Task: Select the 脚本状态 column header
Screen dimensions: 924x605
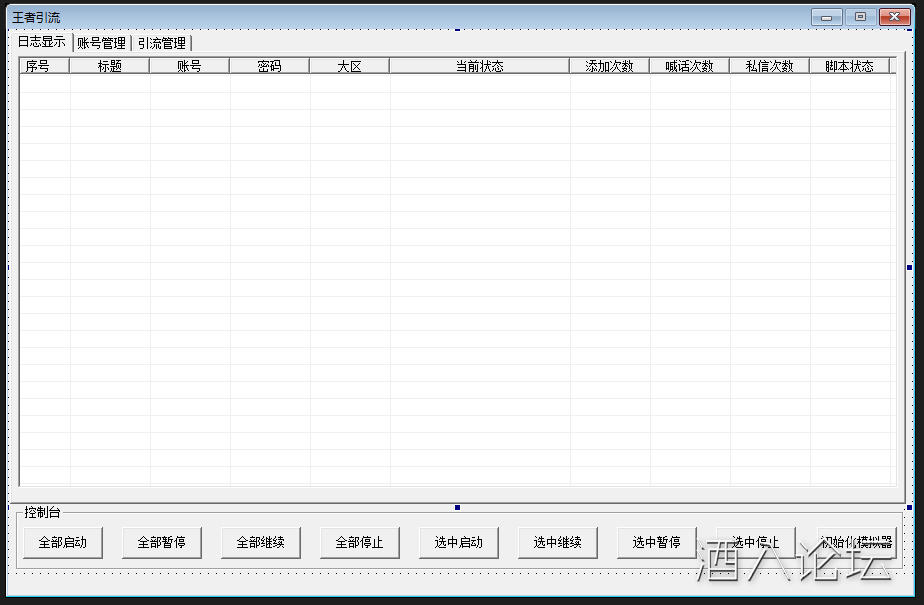Action: [849, 66]
